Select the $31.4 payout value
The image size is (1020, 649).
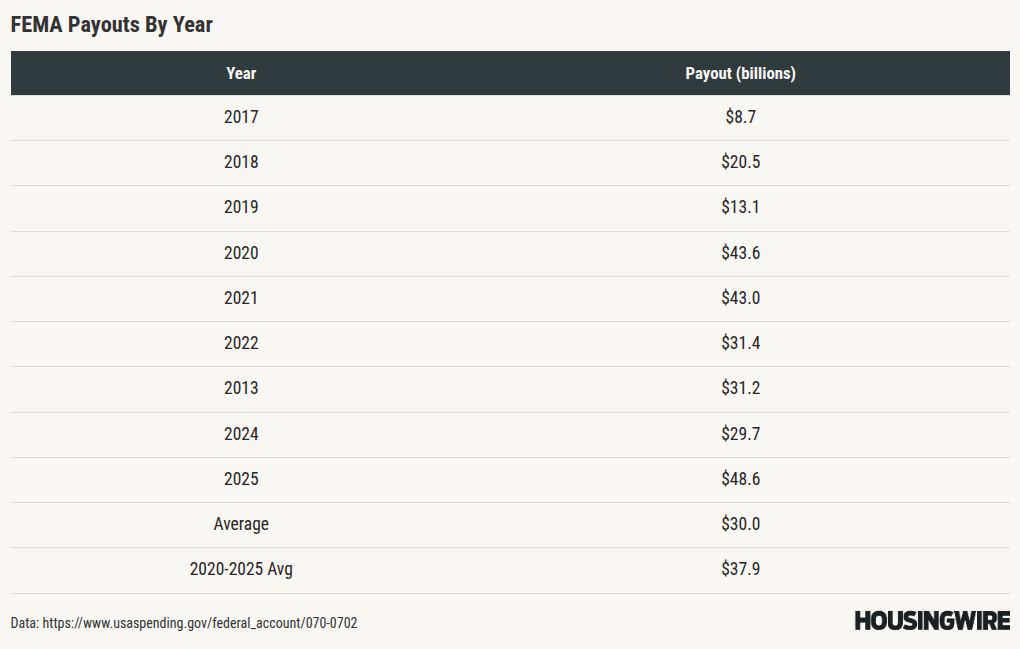tap(740, 343)
